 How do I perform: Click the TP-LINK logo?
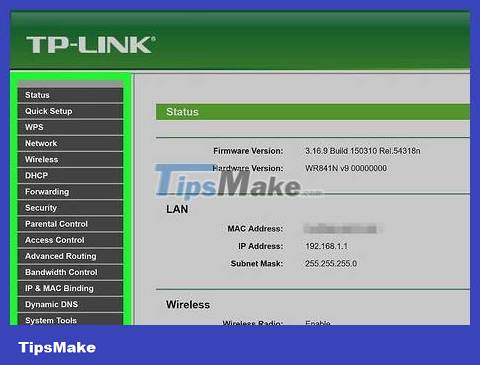[x=91, y=45]
